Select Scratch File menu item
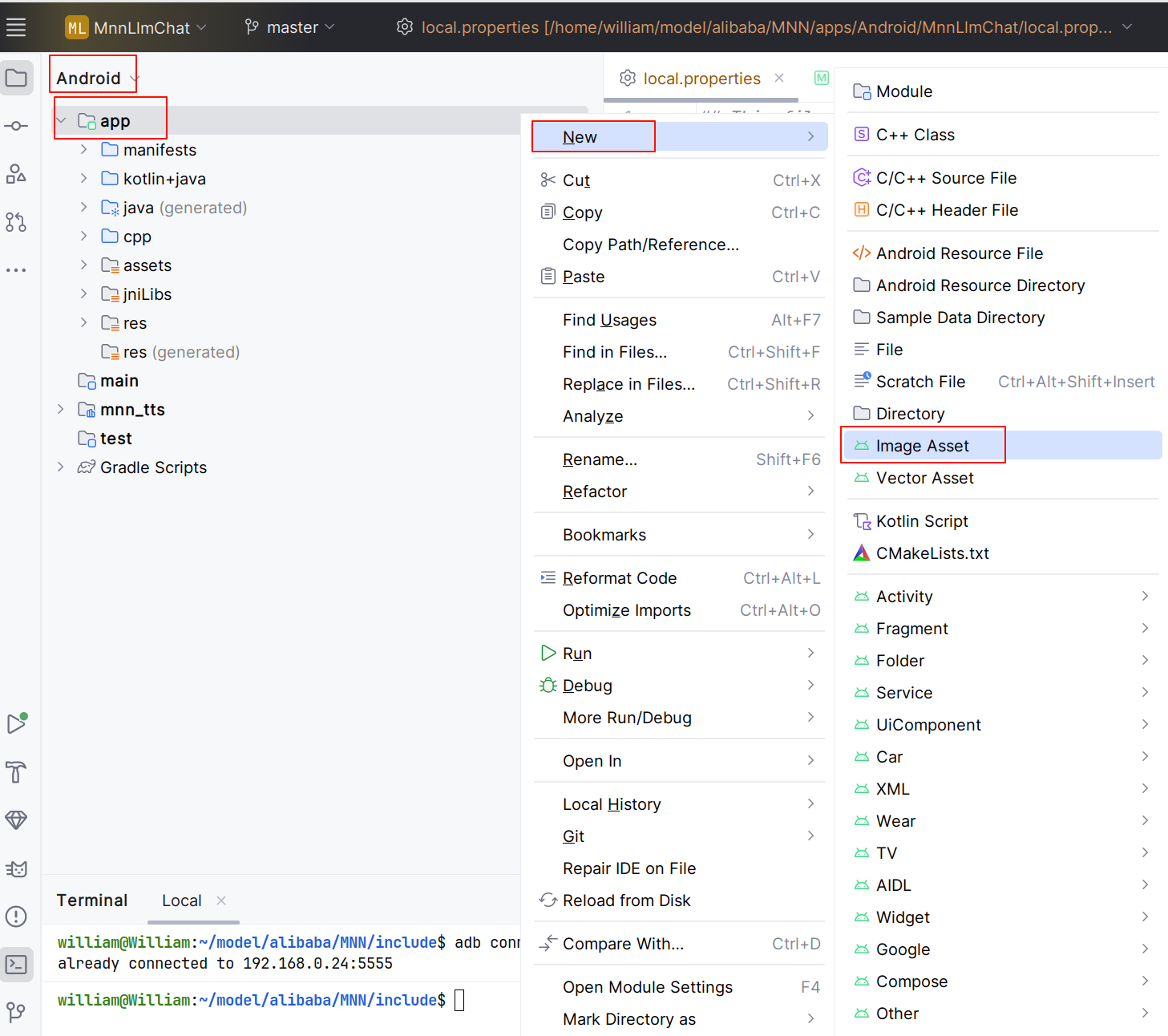 pos(1003,381)
